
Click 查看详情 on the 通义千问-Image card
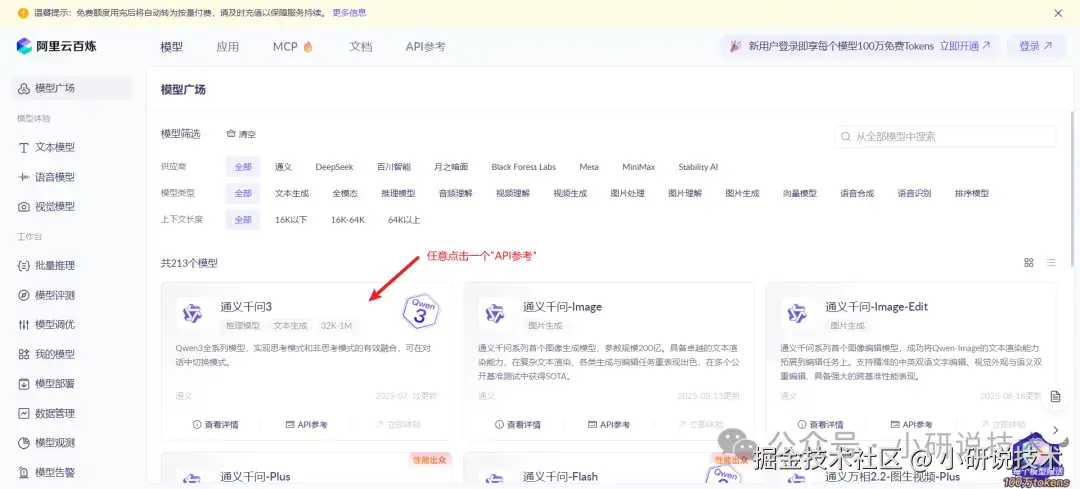[x=518, y=425]
